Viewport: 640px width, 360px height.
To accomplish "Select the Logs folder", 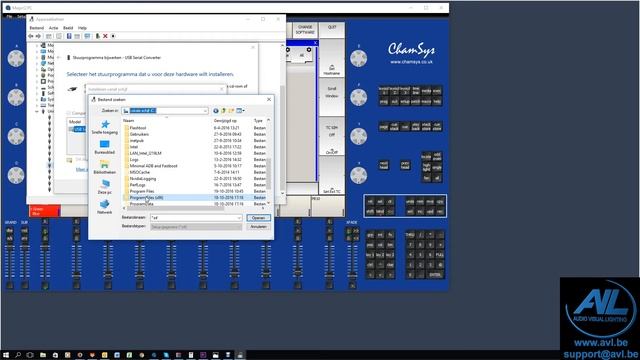I will [x=134, y=160].
